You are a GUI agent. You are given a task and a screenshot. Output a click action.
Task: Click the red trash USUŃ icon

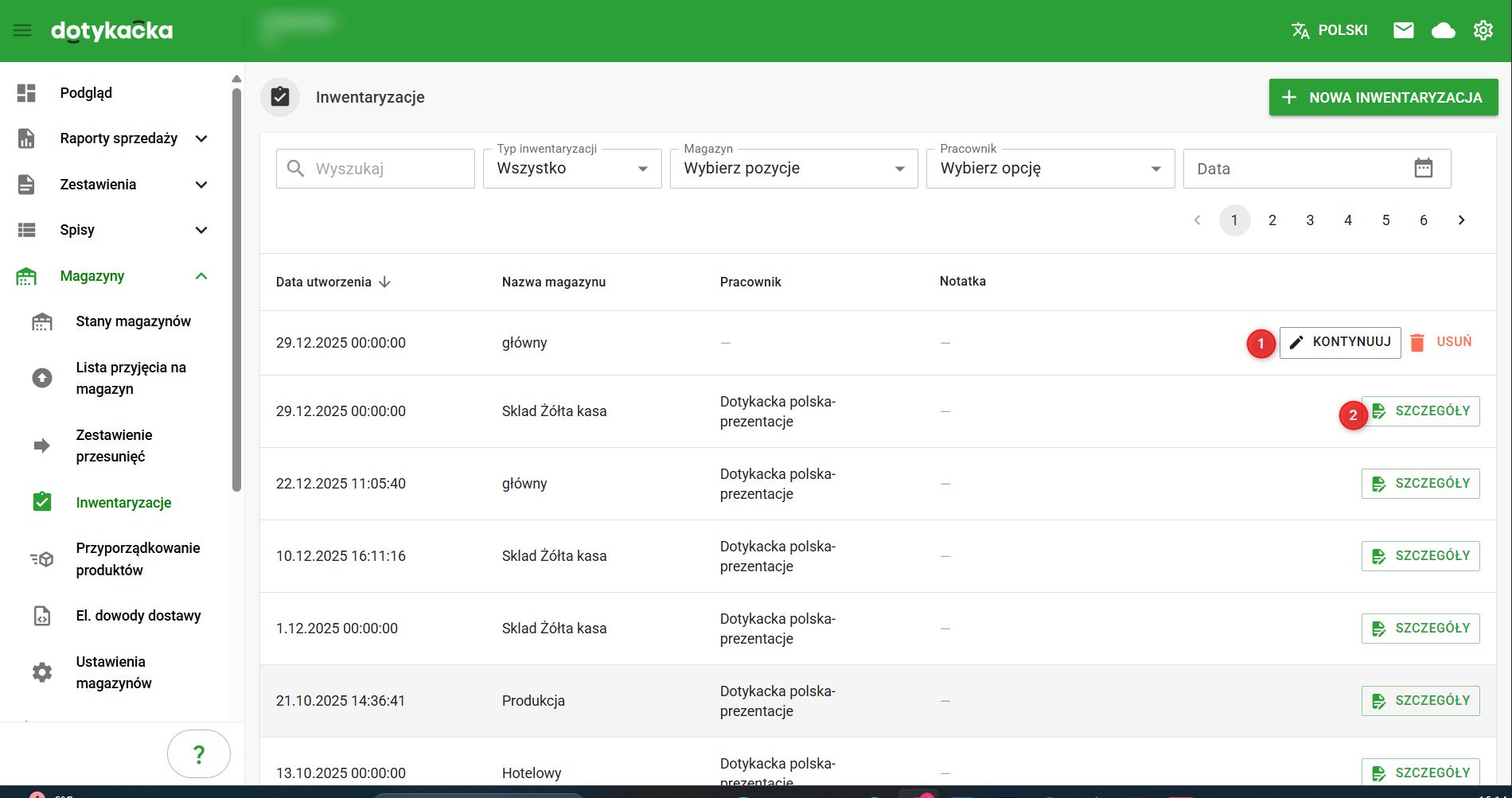[1417, 342]
